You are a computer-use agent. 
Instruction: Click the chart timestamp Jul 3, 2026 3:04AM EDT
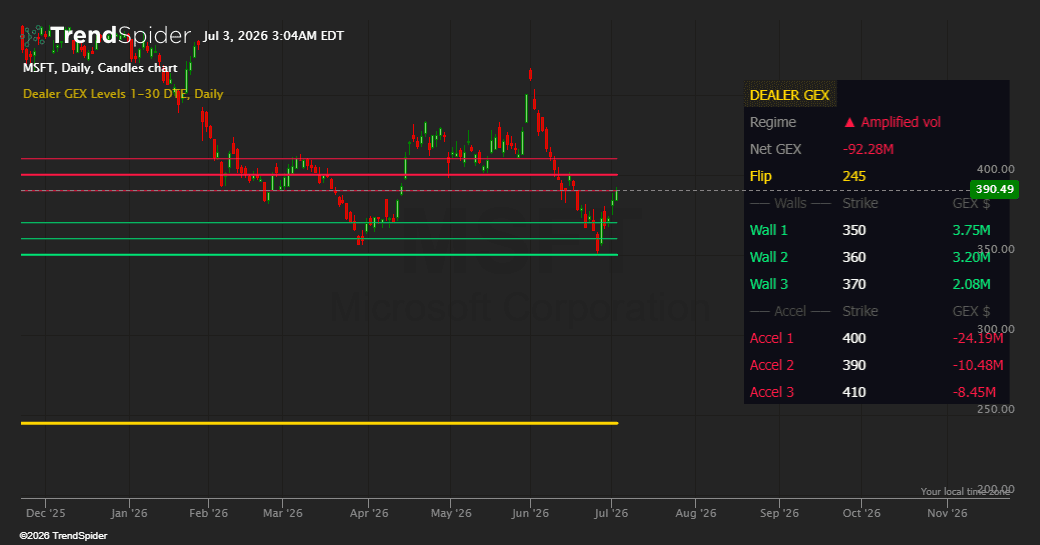tap(273, 36)
